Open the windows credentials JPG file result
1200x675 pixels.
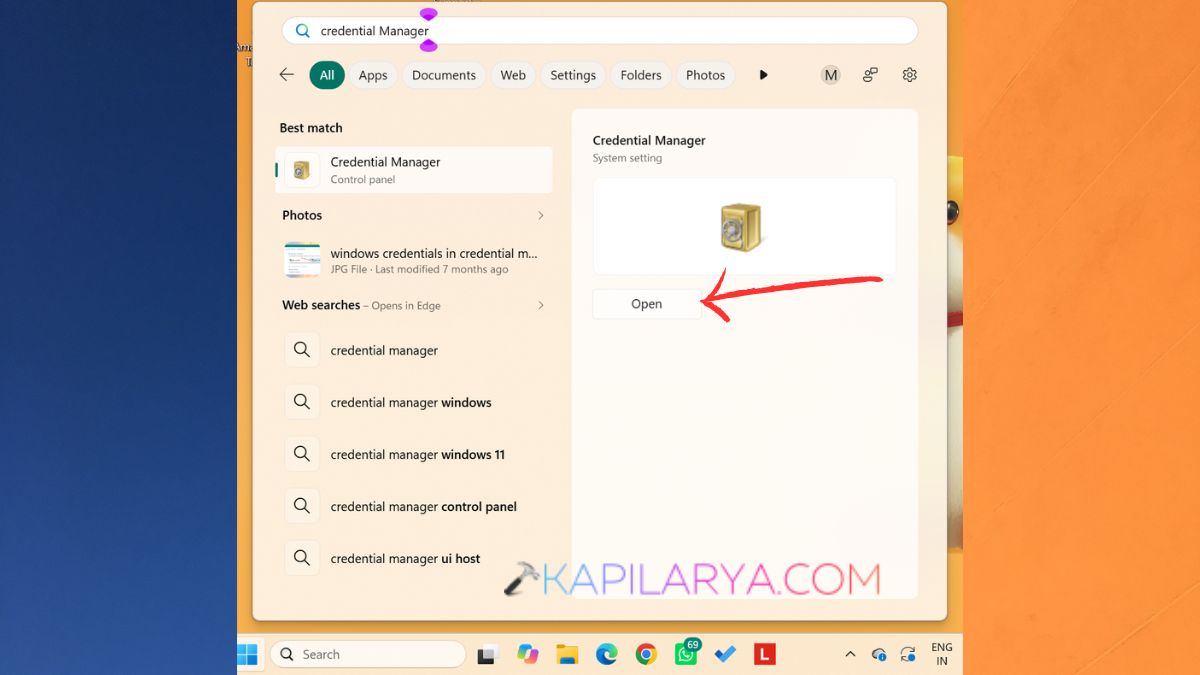coord(414,261)
